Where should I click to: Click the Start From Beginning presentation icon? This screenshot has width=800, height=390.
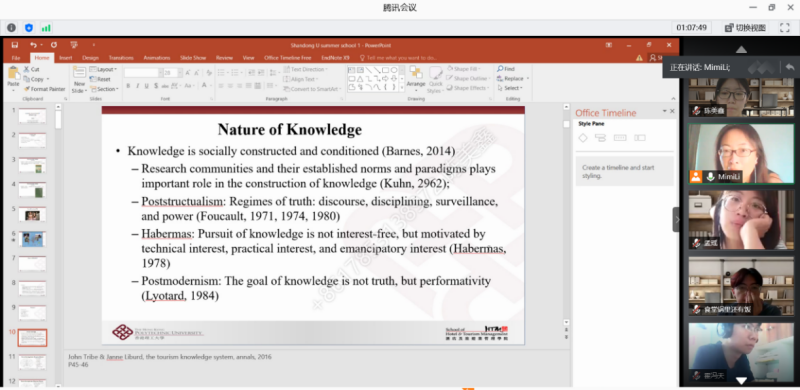click(x=74, y=45)
